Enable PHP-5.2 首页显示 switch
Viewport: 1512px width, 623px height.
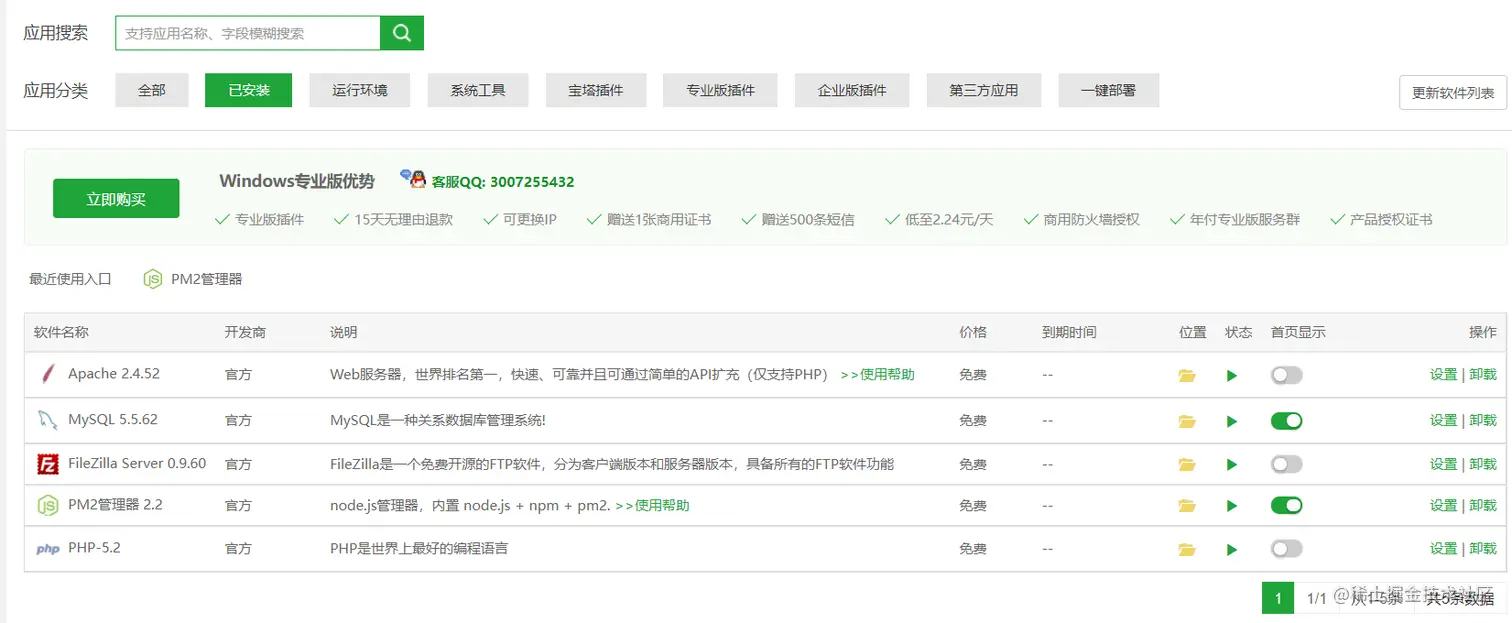[x=1287, y=549]
